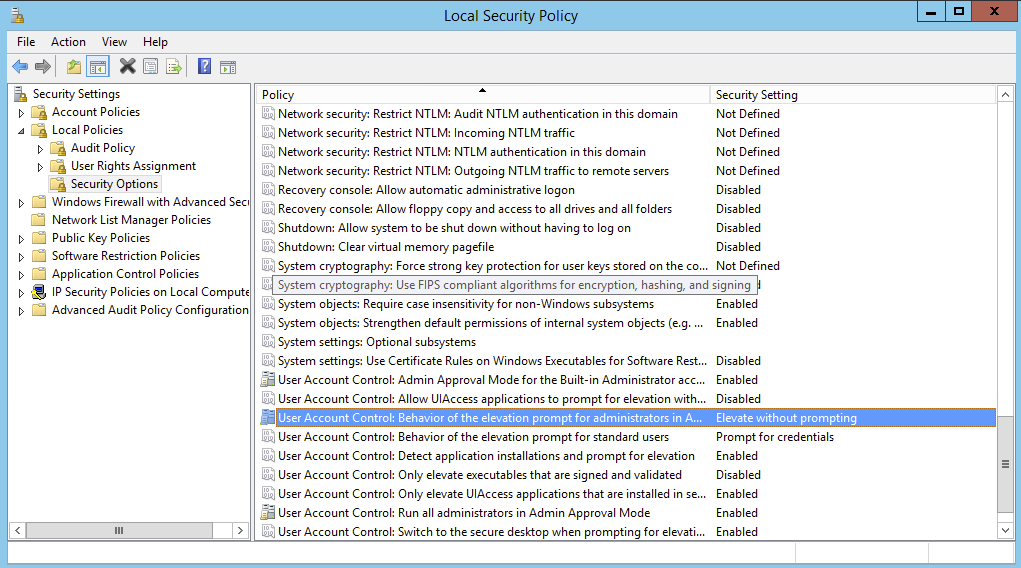The image size is (1021, 568).
Task: Click the Back arrow toolbar icon
Action: [20, 67]
